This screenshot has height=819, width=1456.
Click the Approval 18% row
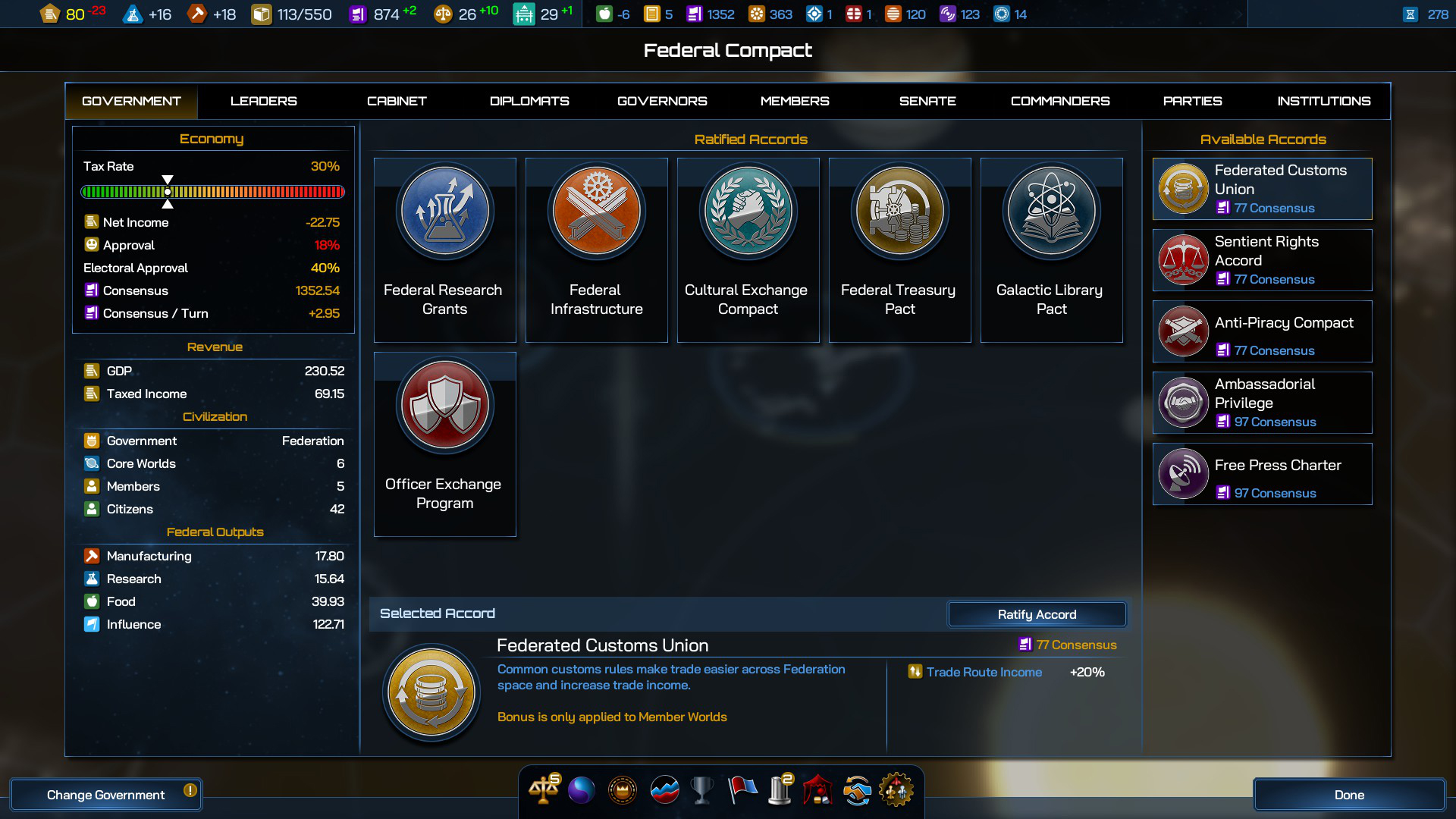[212, 245]
